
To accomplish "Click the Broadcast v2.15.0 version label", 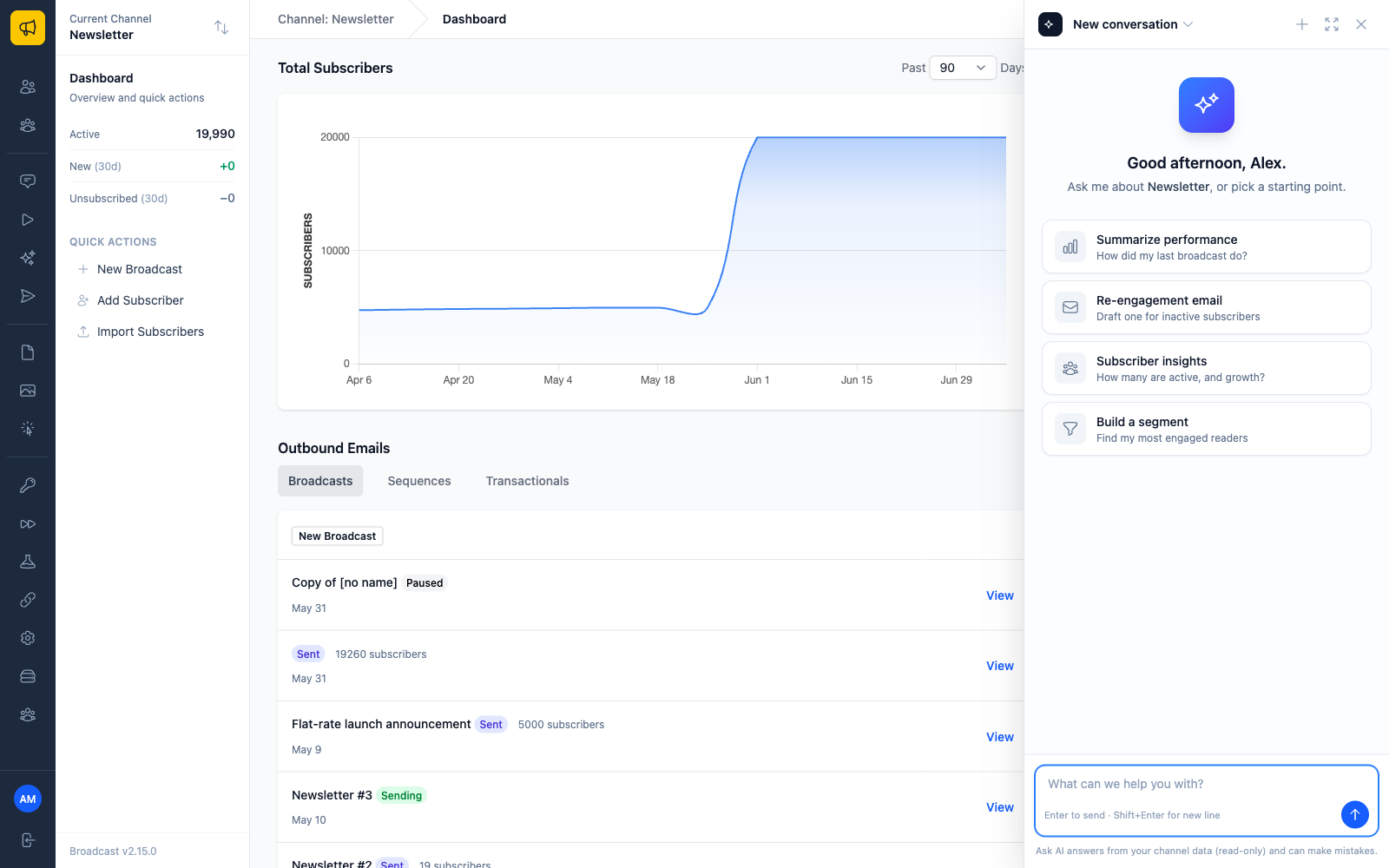I will pyautogui.click(x=113, y=852).
